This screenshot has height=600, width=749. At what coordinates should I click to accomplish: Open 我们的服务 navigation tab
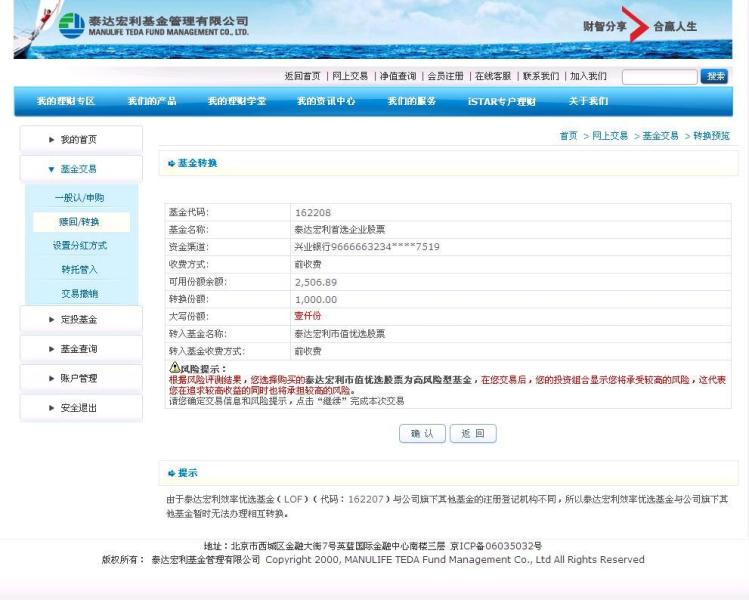coord(411,101)
